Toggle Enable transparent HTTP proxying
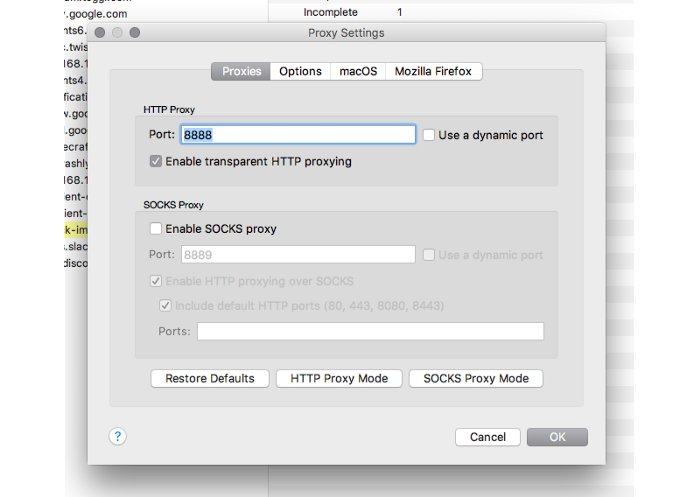 (x=156, y=161)
